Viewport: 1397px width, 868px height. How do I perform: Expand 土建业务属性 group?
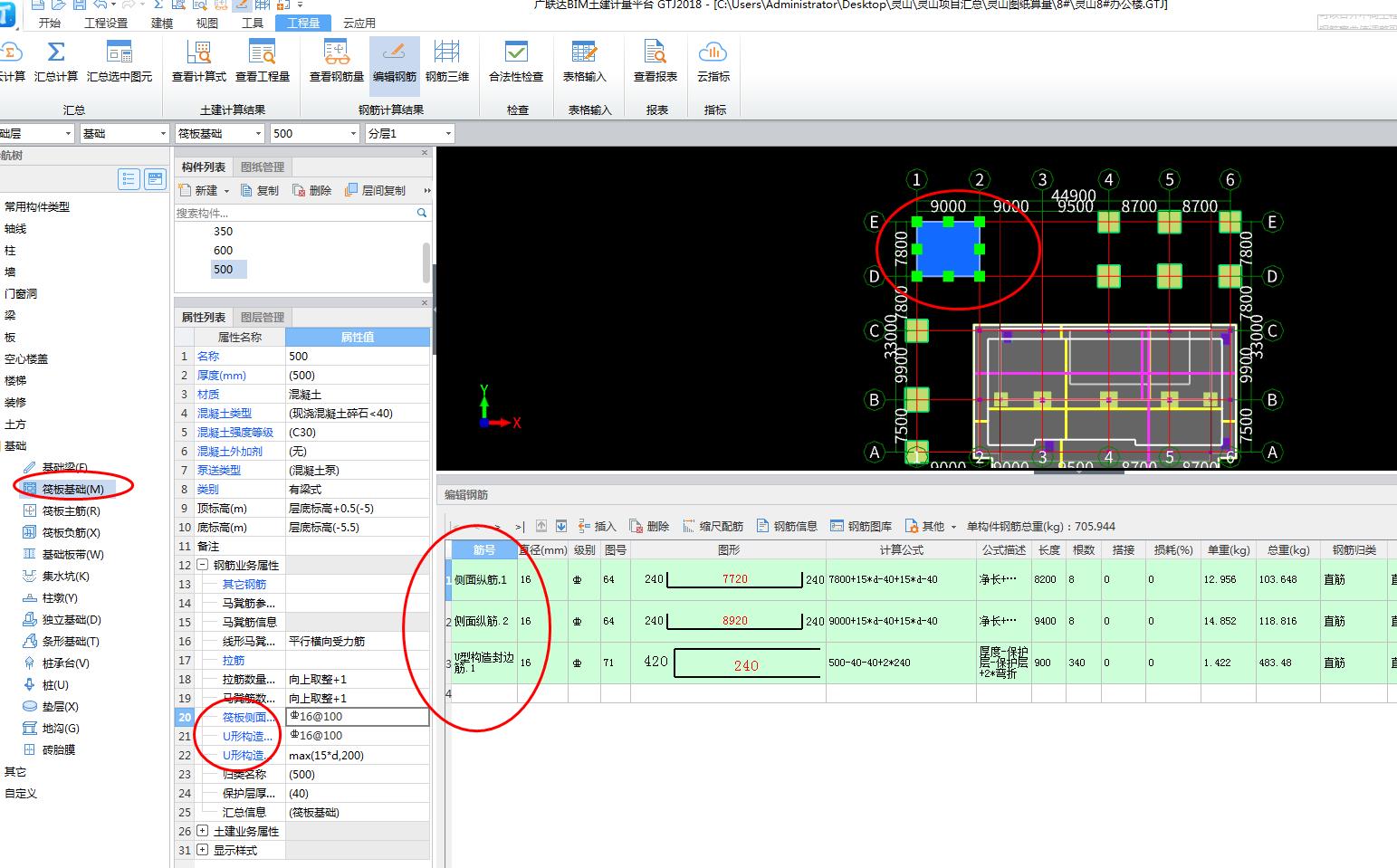point(202,831)
